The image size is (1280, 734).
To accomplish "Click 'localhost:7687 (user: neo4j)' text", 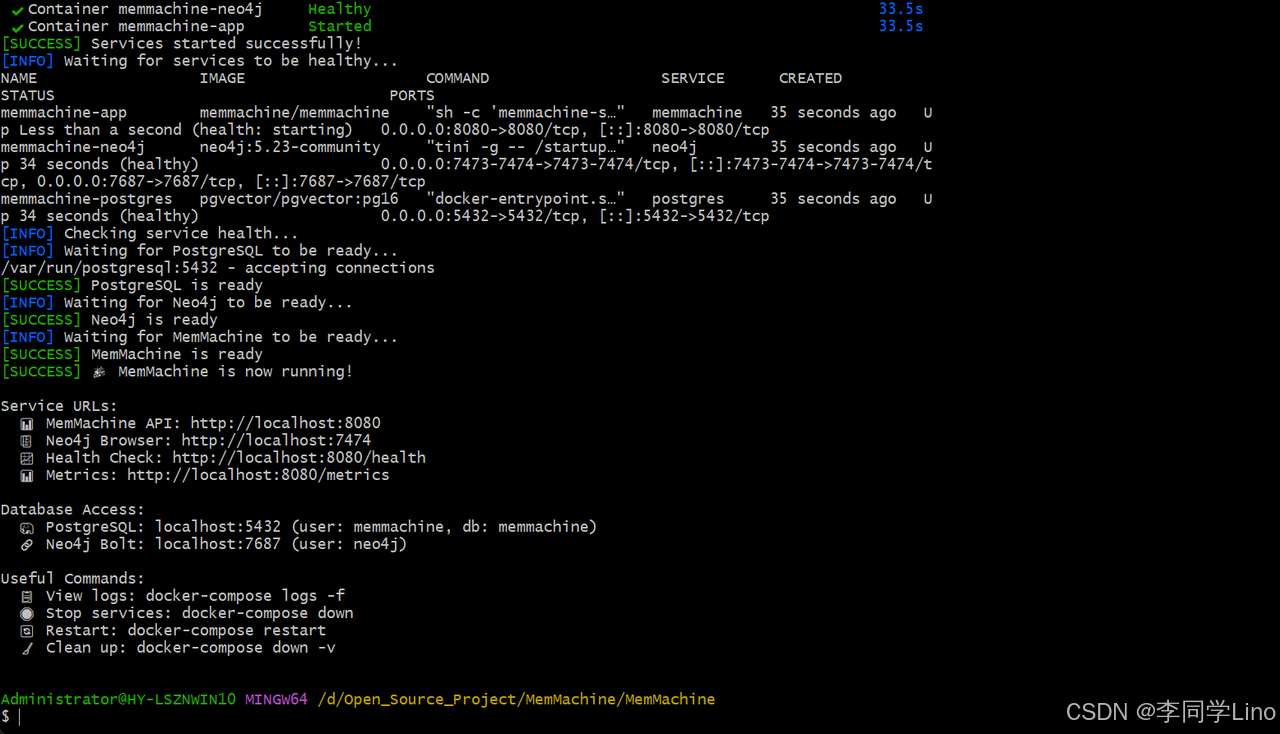I will 281,544.
